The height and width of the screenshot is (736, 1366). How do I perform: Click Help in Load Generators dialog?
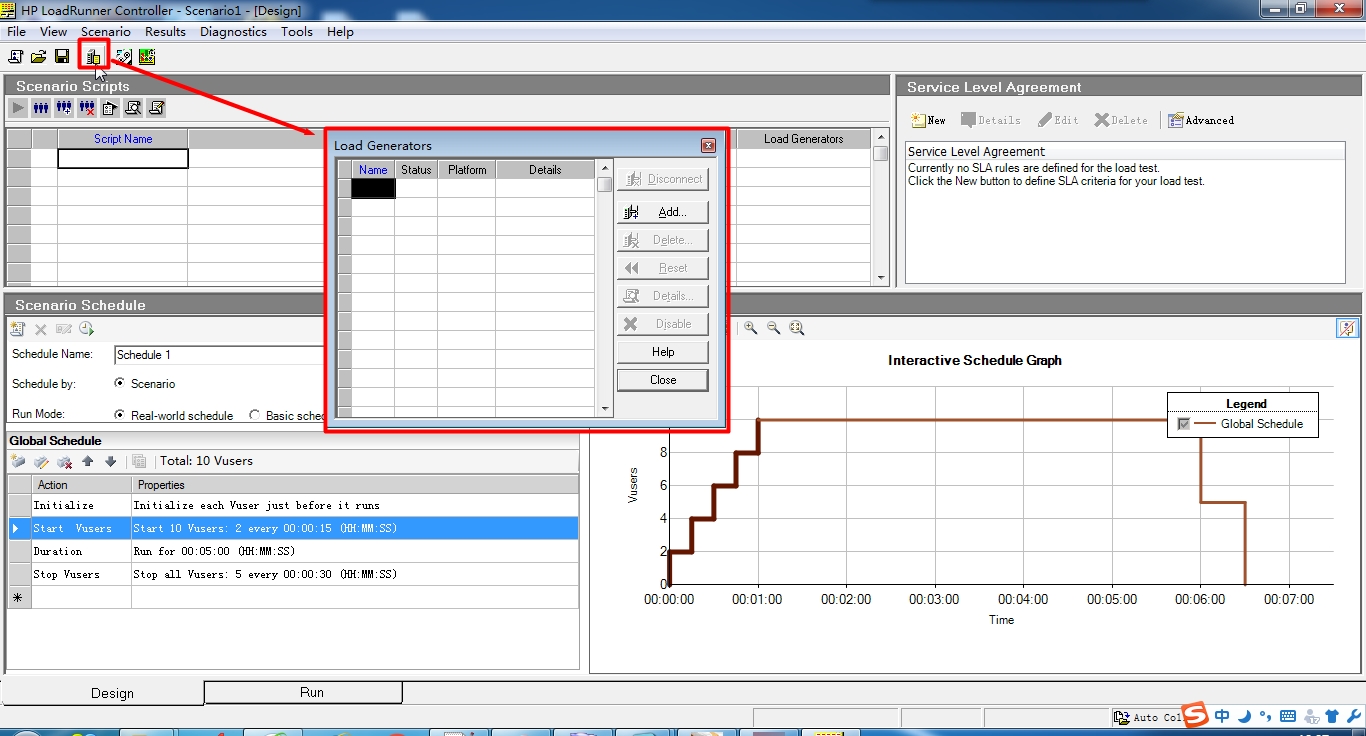tap(663, 352)
